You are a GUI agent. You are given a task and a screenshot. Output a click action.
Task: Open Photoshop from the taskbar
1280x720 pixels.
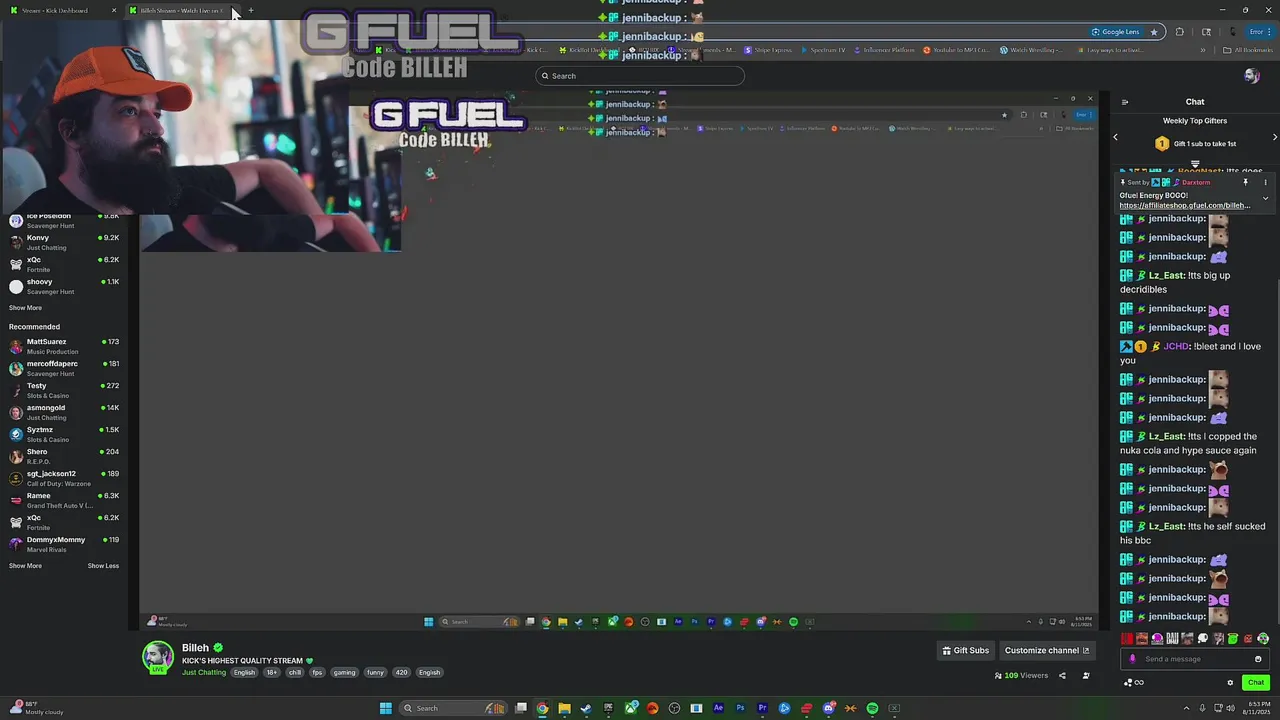pos(740,708)
